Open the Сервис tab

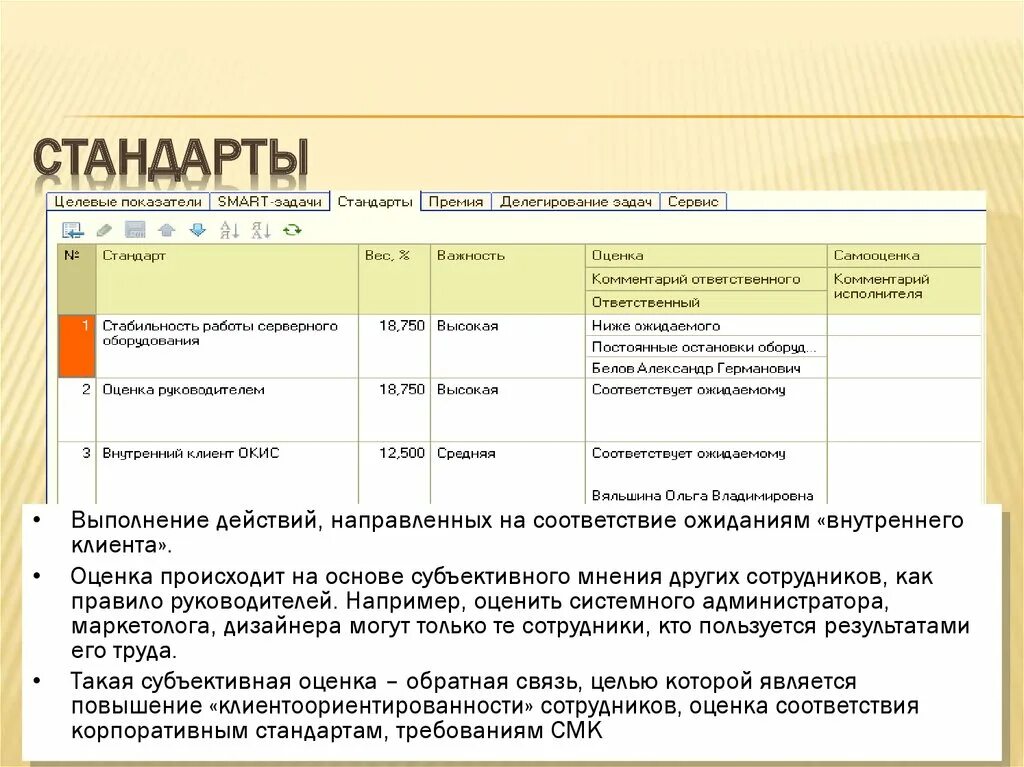click(x=693, y=202)
